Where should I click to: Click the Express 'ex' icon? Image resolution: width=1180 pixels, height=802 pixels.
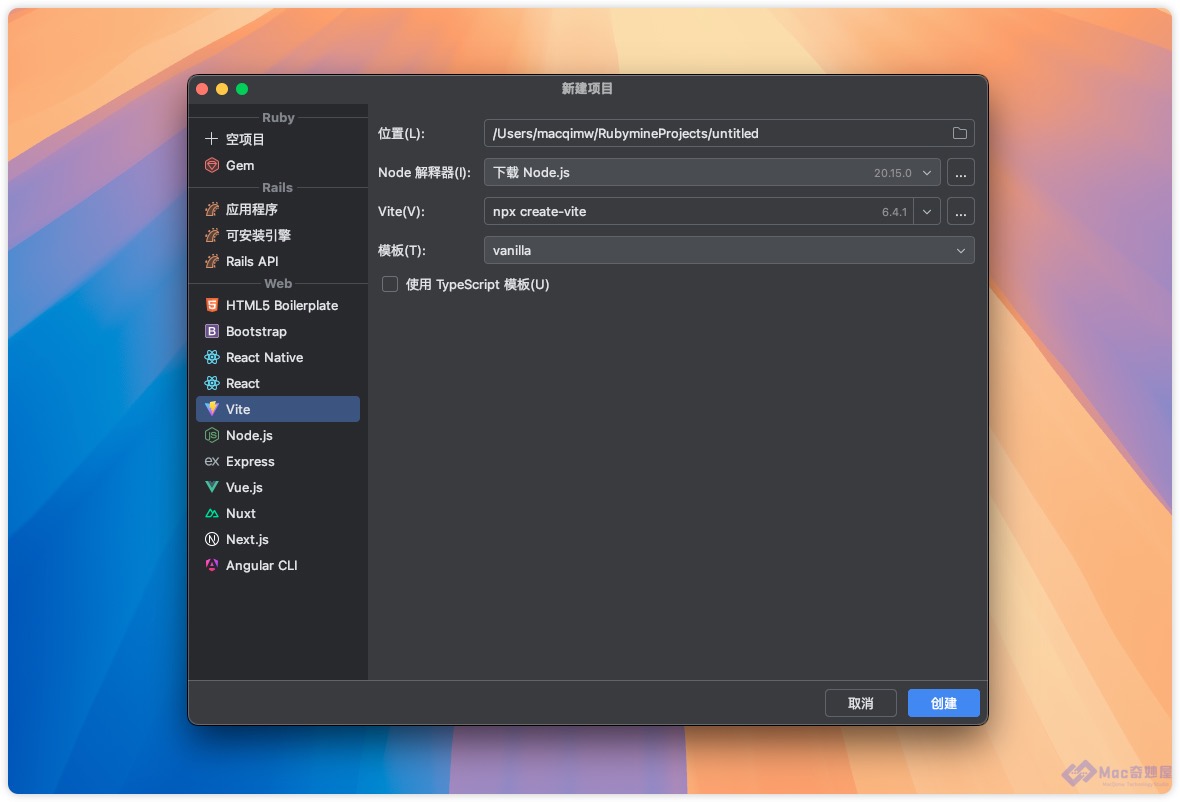click(212, 461)
